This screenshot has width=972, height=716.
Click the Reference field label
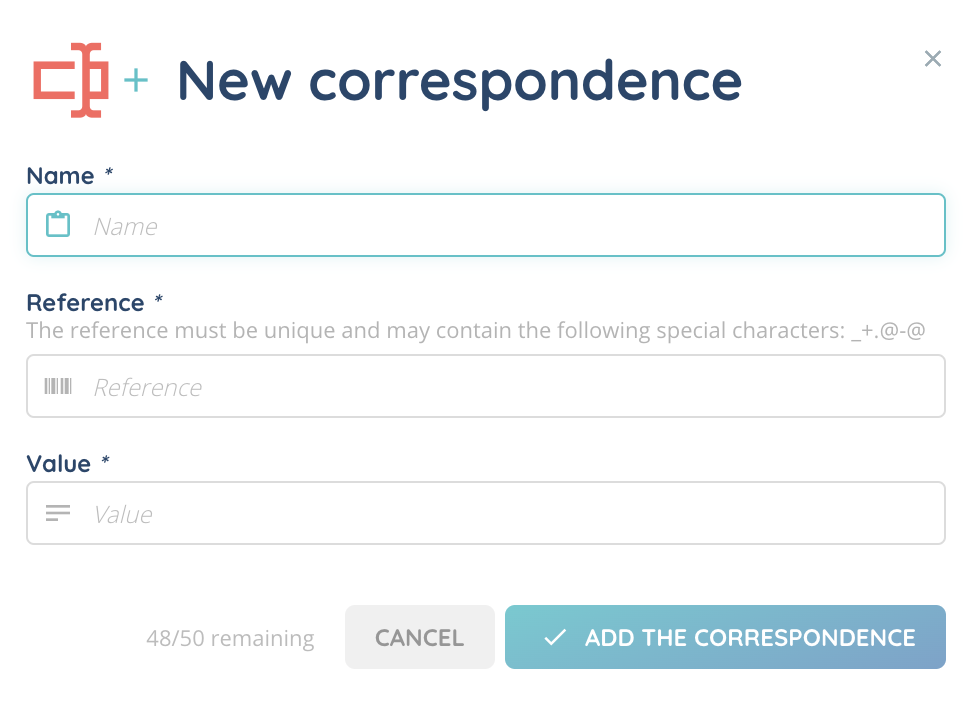85,303
